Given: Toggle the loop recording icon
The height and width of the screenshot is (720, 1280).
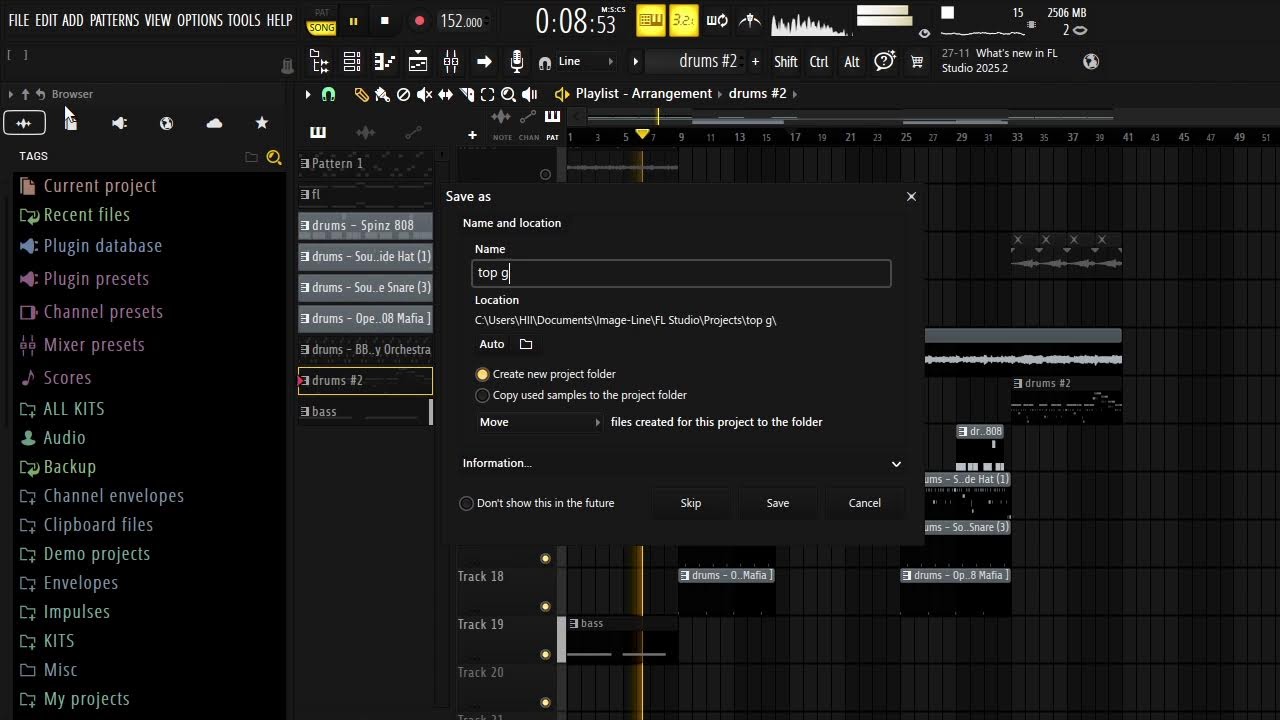Looking at the screenshot, I should pos(717,20).
